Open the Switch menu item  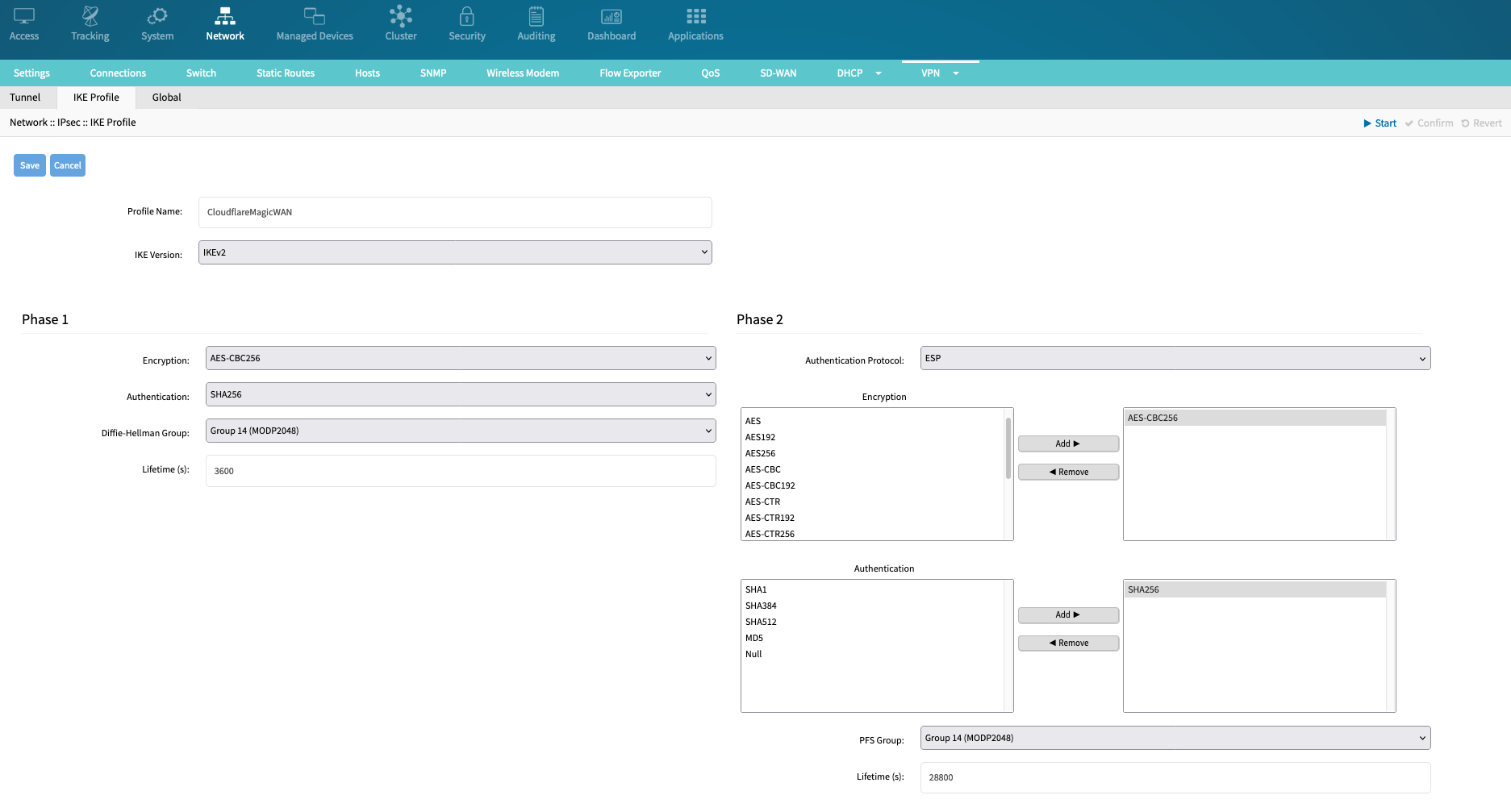201,73
